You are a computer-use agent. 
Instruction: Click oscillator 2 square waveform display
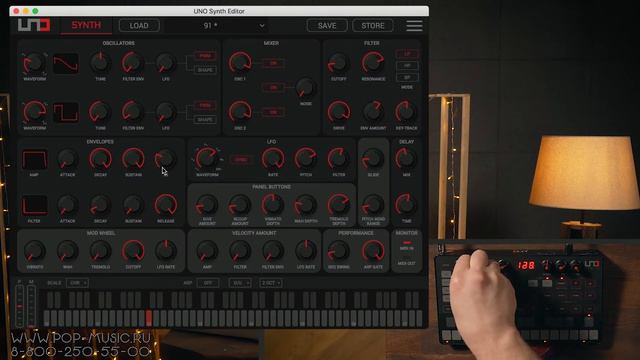pos(65,112)
